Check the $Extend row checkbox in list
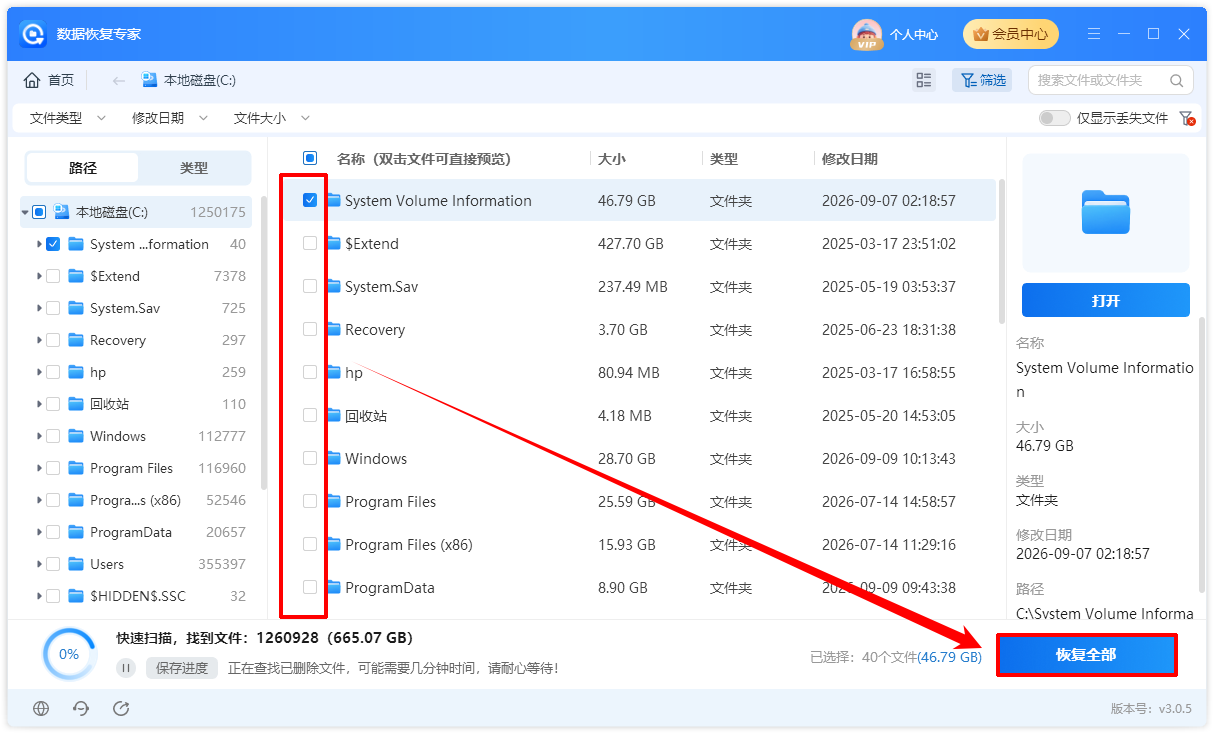 pyautogui.click(x=310, y=243)
